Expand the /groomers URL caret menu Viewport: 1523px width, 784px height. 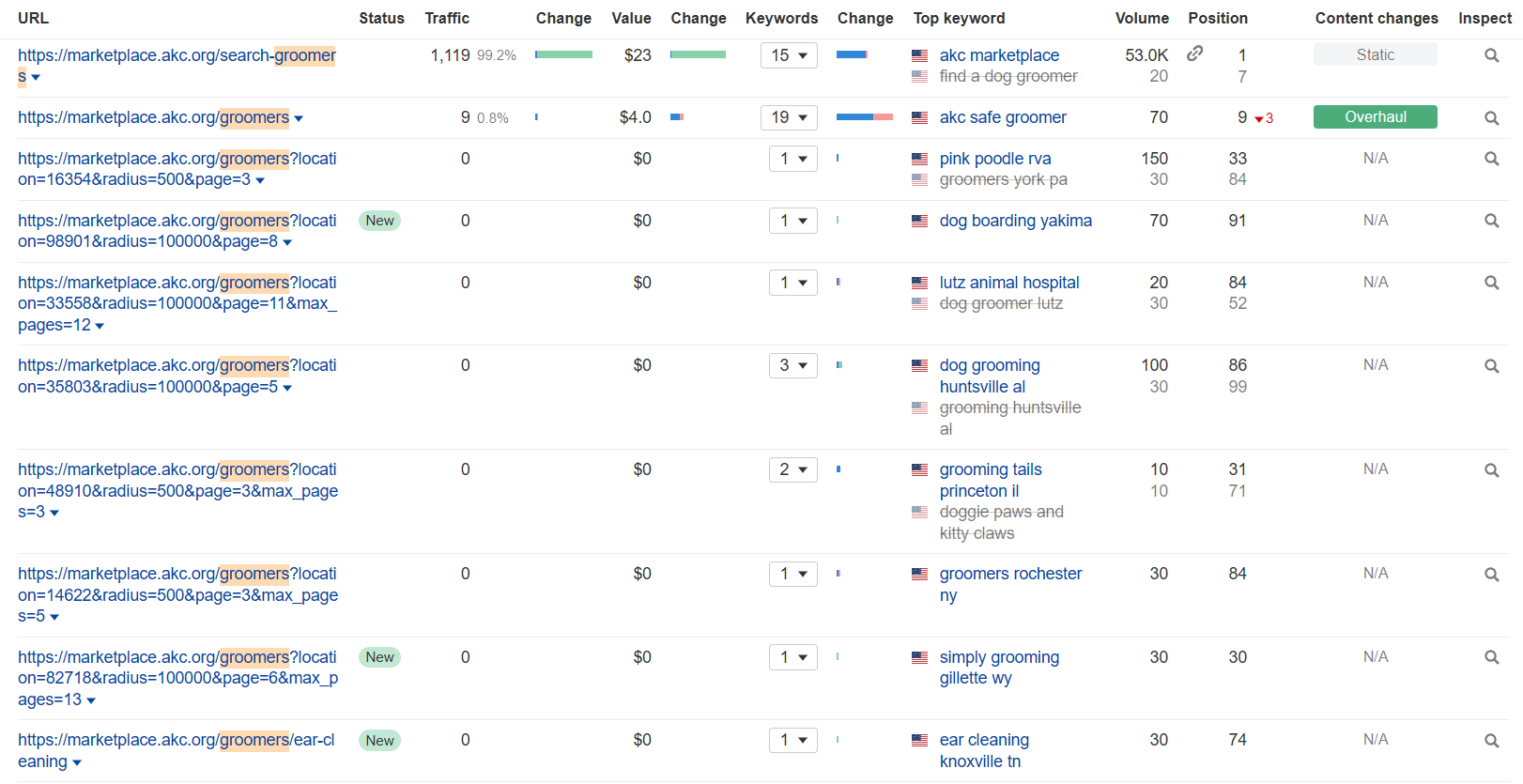tap(299, 119)
